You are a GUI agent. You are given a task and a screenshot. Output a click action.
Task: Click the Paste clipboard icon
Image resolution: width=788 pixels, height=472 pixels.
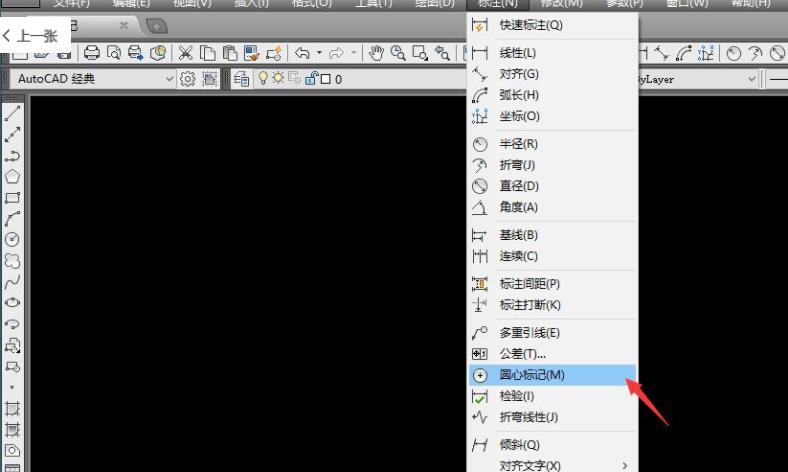coord(230,53)
